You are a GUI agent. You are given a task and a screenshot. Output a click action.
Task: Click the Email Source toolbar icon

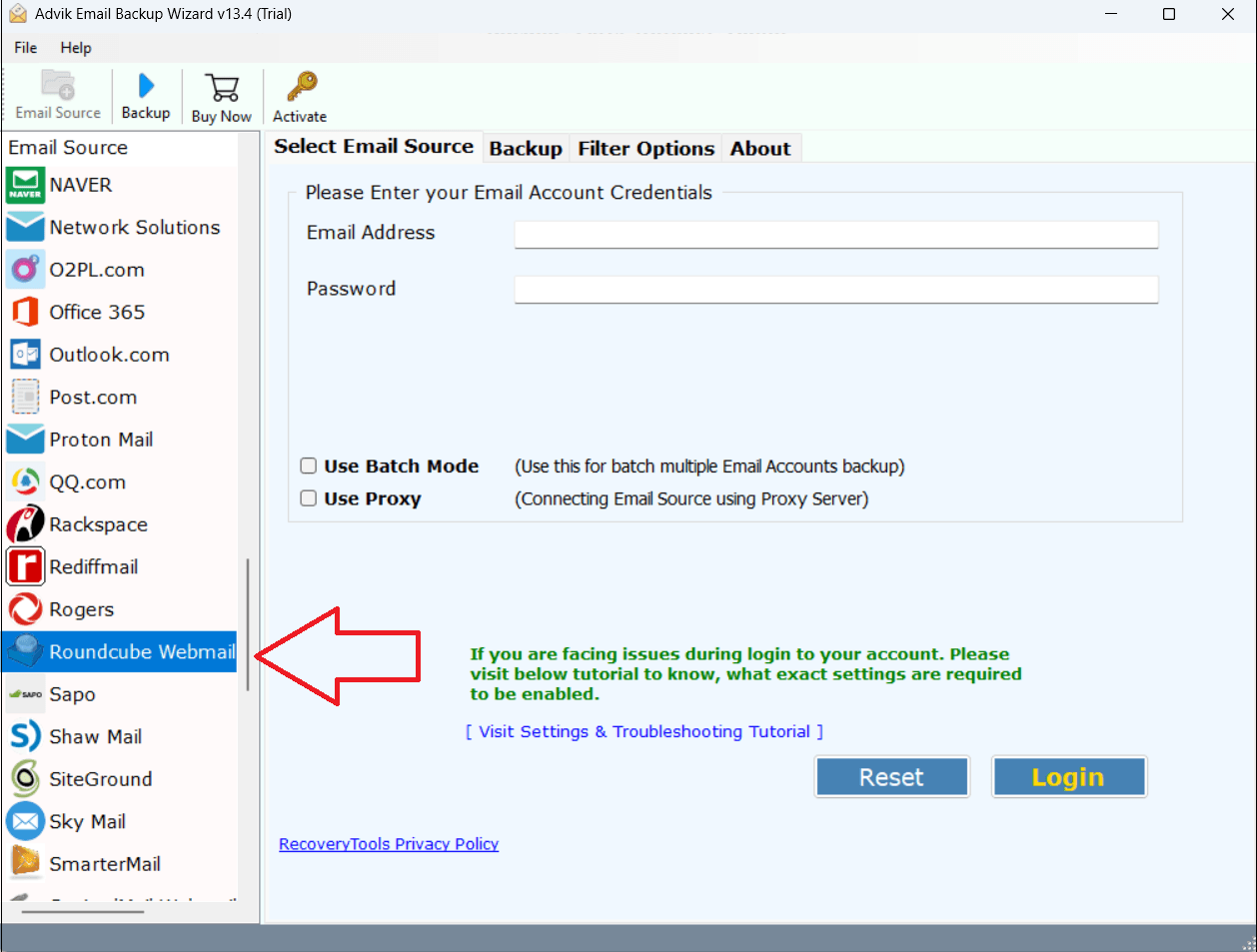tap(58, 85)
